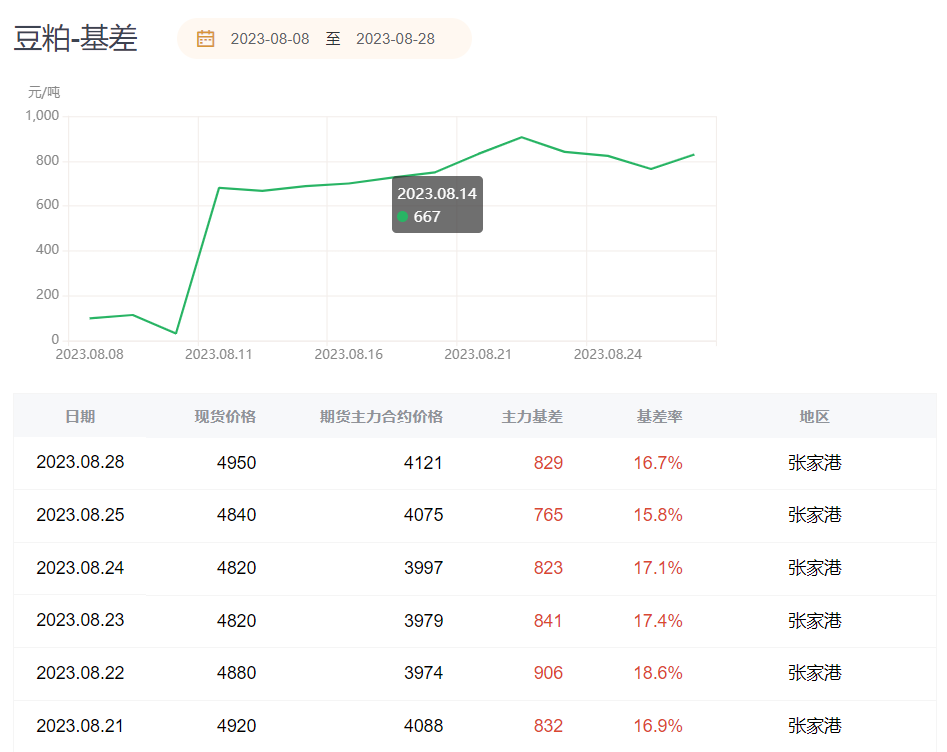Click futures price 4088 cell

423,725
